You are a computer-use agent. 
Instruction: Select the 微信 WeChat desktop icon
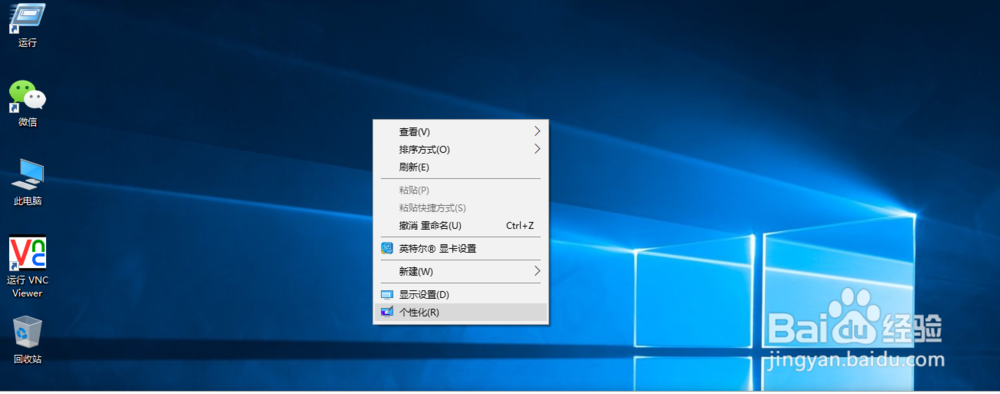tap(27, 96)
